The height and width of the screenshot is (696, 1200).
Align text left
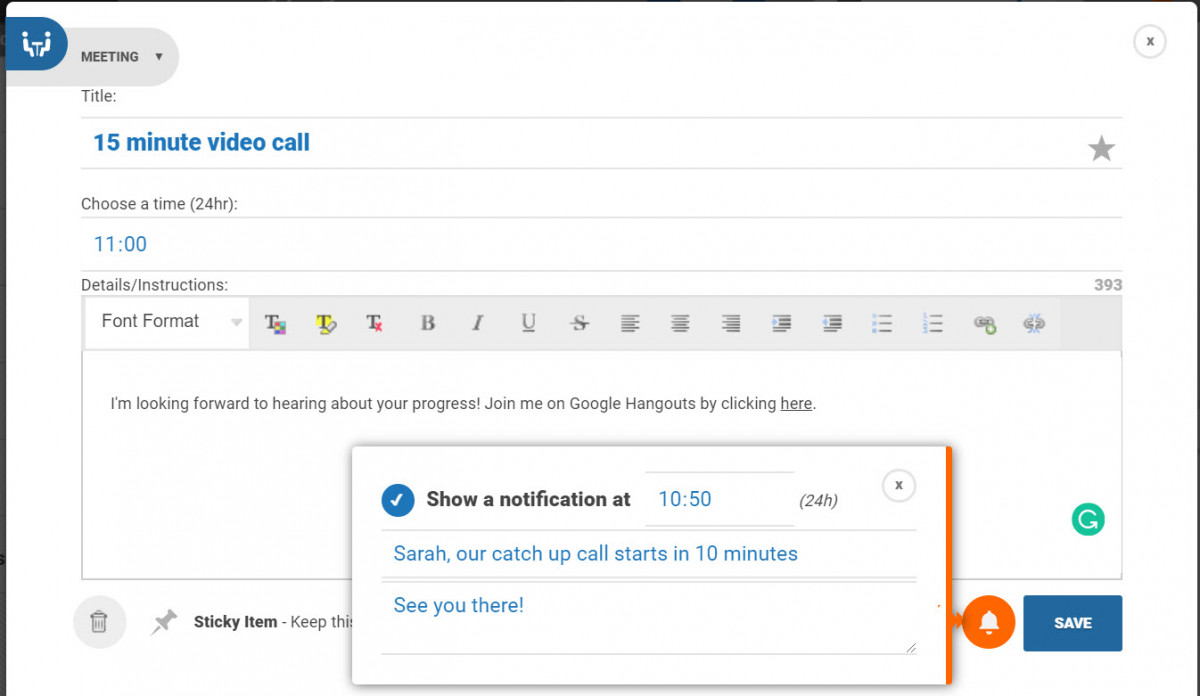(x=630, y=323)
